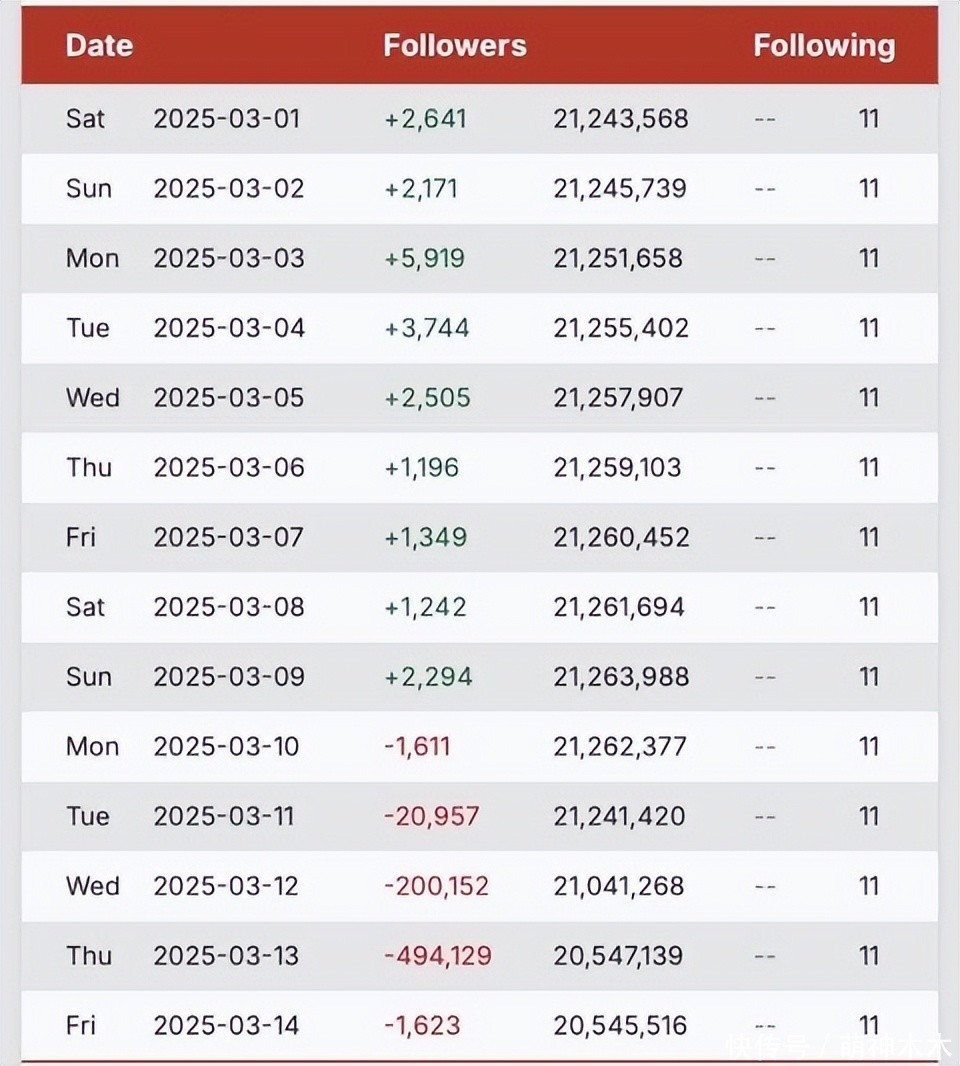Click the -20,957 loss on Tuesday

432,816
